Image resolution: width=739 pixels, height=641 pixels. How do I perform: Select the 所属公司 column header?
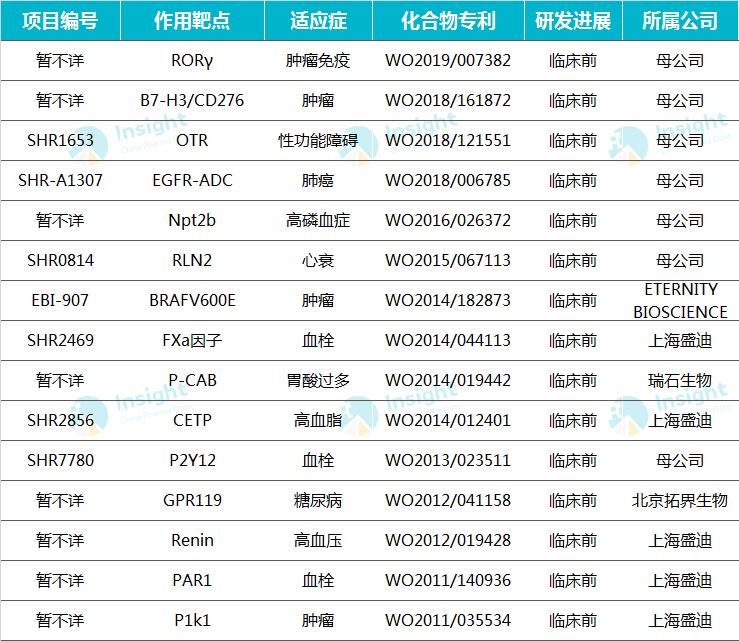(x=681, y=21)
